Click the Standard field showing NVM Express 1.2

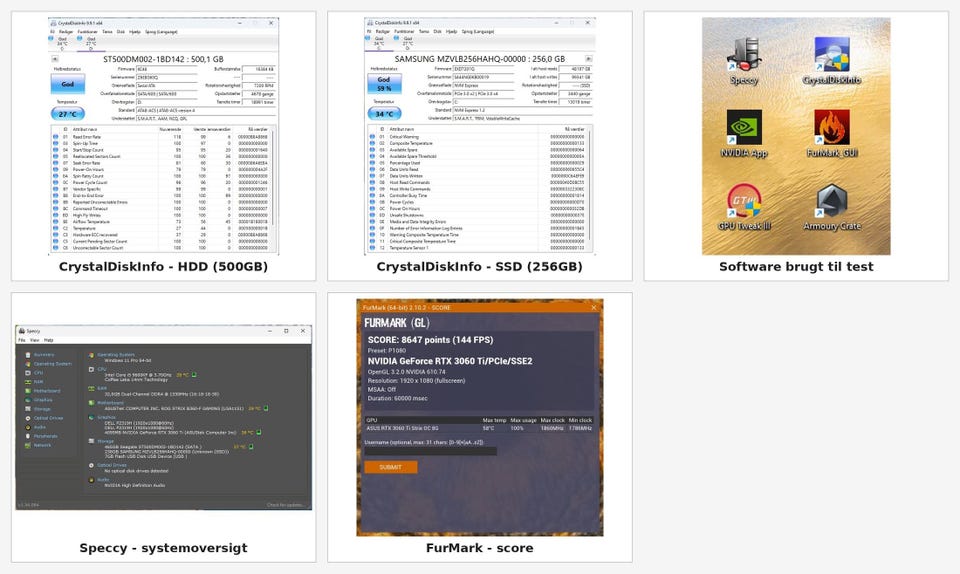[522, 110]
